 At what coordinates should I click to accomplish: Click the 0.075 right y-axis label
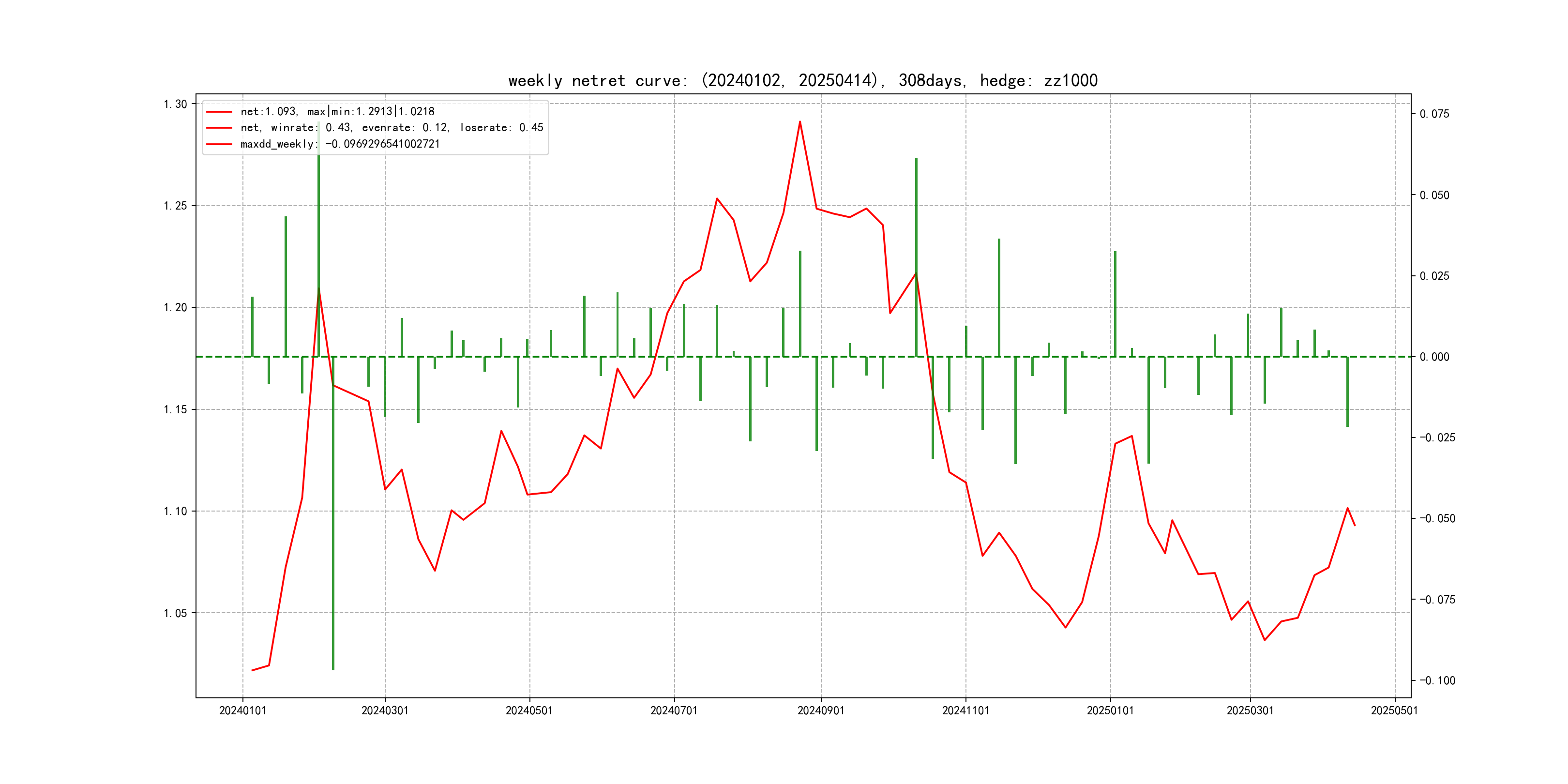coord(1434,114)
